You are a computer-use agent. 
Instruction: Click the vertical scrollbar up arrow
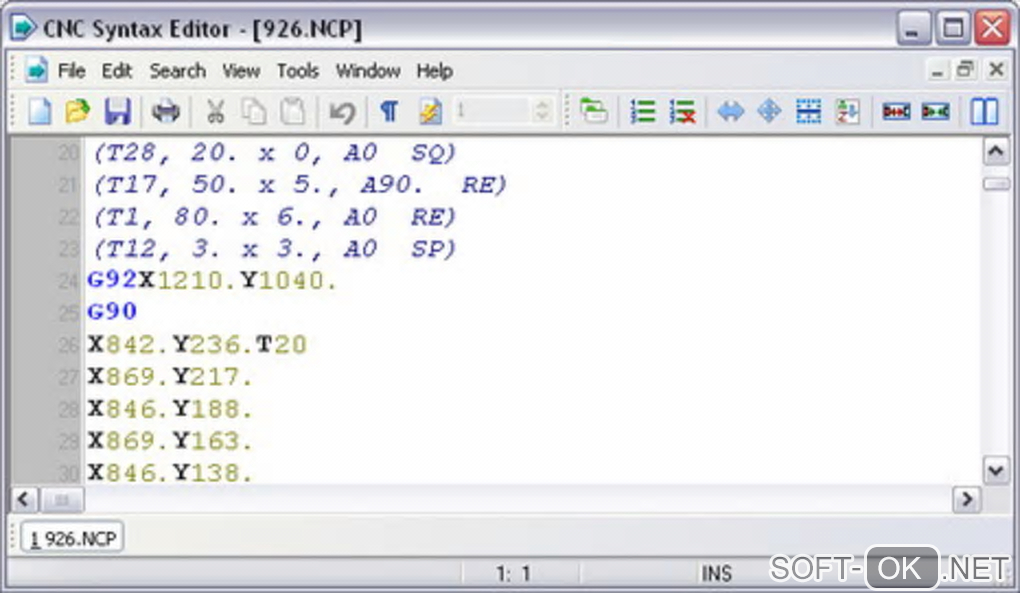coord(995,152)
